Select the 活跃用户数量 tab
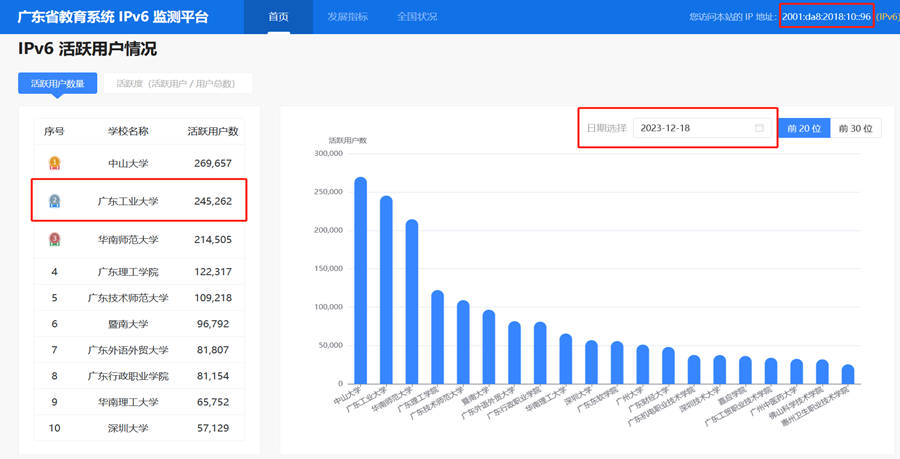 [57, 83]
